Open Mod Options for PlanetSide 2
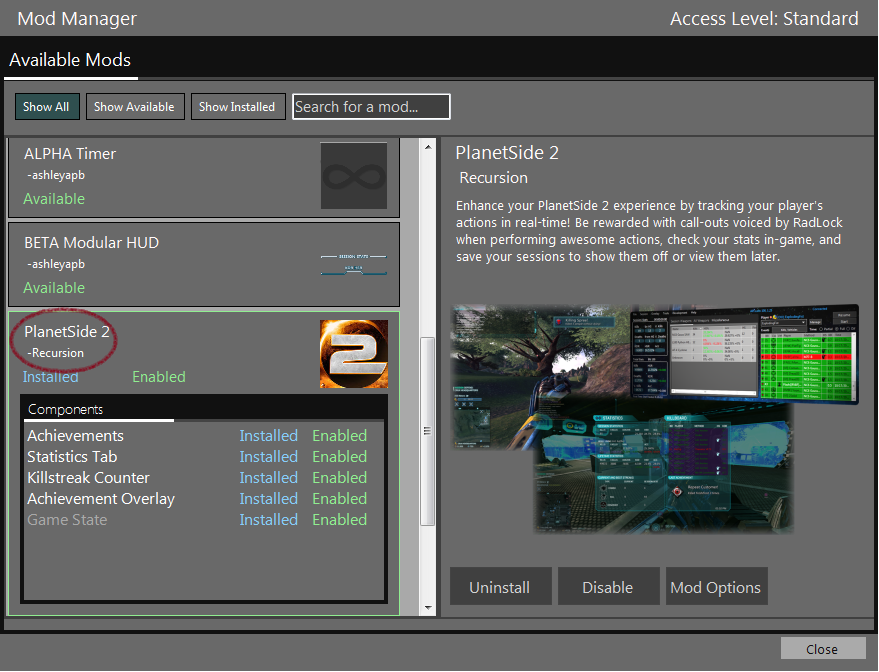This screenshot has height=672, width=879. (x=716, y=587)
